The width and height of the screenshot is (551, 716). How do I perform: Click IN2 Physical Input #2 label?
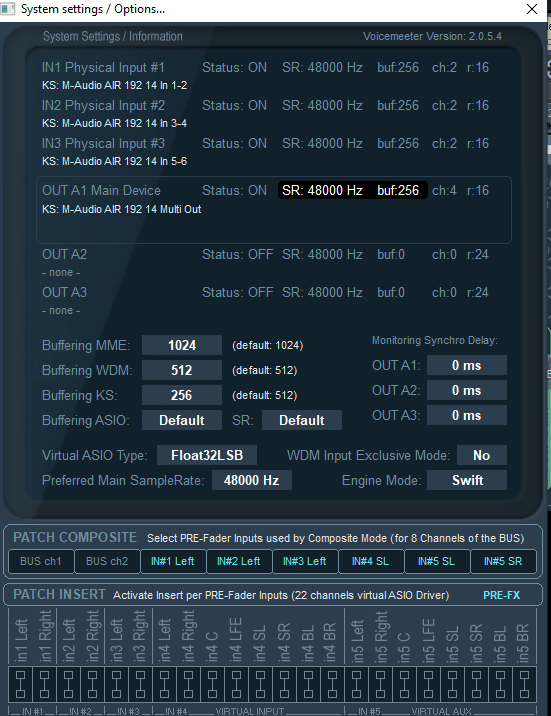coord(103,105)
